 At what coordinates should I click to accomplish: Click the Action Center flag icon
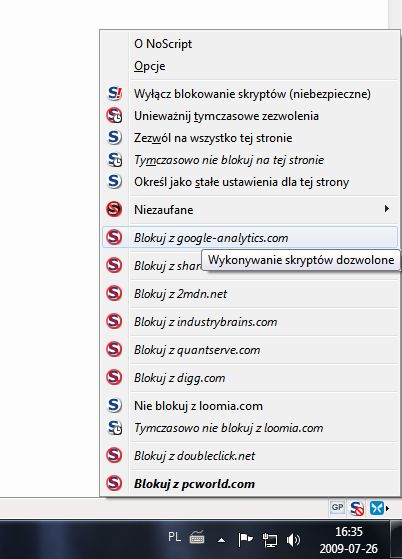[245, 540]
